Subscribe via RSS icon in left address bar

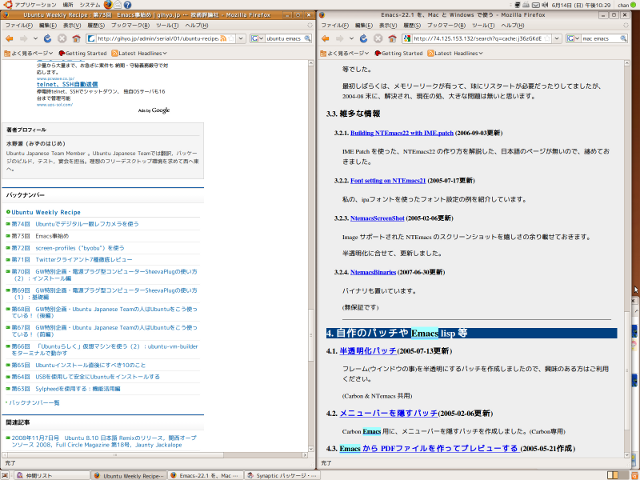(x=223, y=38)
